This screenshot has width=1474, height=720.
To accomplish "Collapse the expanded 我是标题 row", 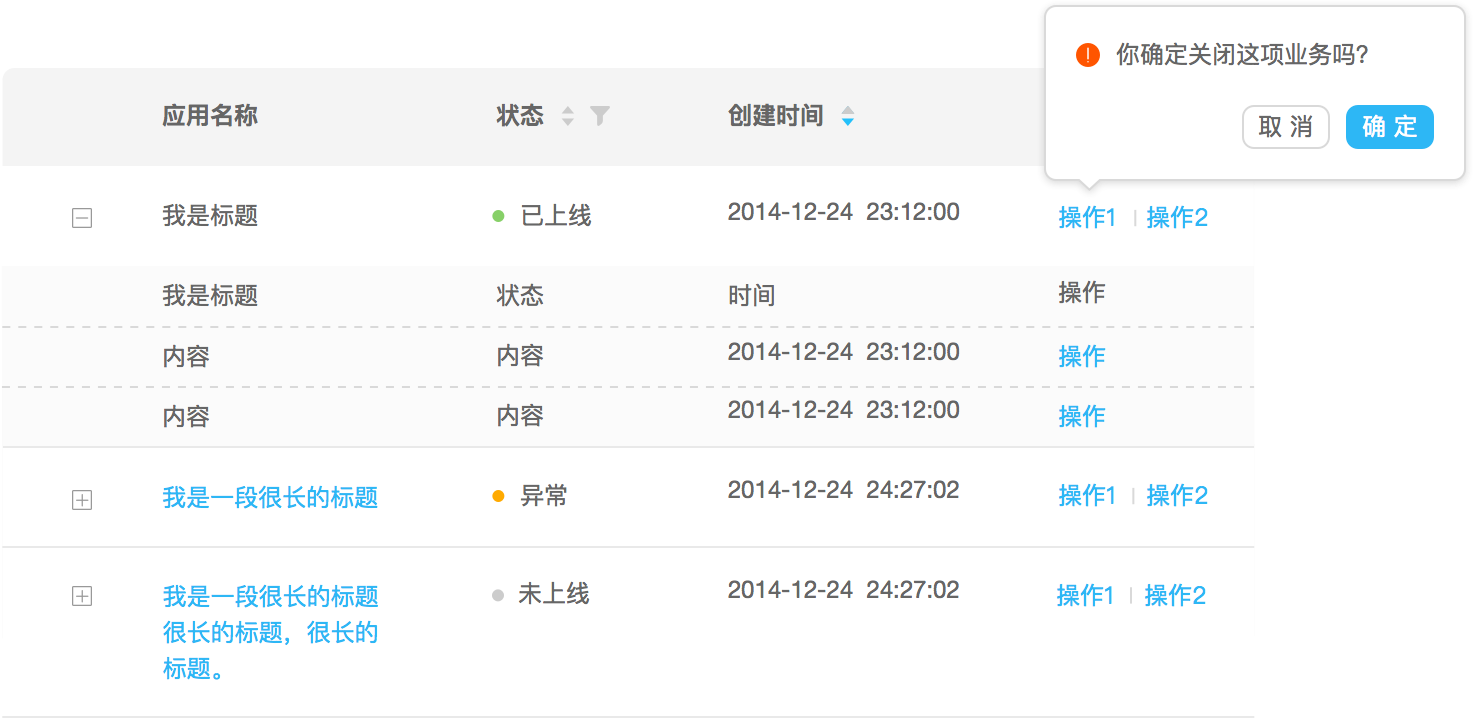I will click(x=82, y=218).
